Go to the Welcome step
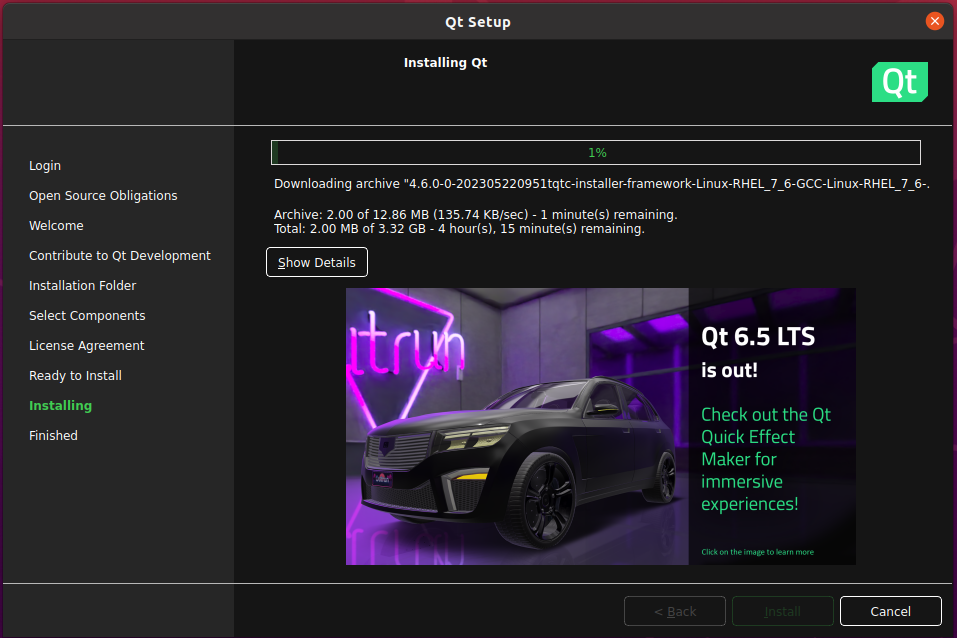This screenshot has height=638, width=957. pyautogui.click(x=56, y=226)
